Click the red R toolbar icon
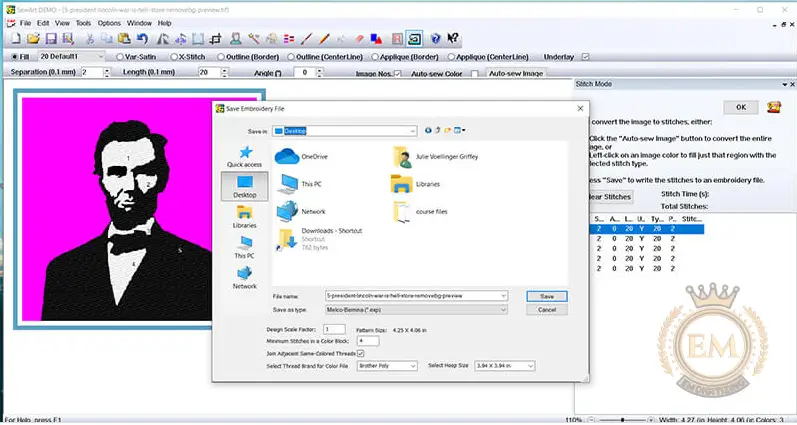This screenshot has height=425, width=797. (x=397, y=39)
